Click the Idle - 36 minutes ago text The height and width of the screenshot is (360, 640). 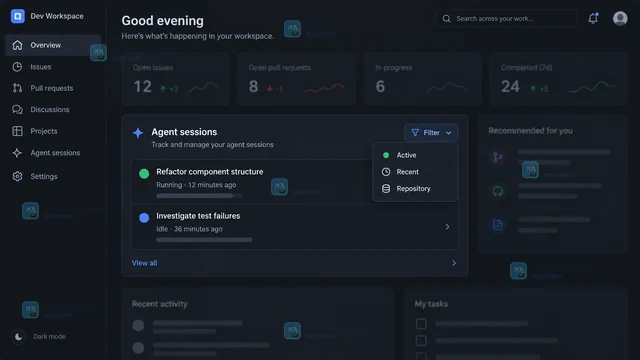(189, 229)
